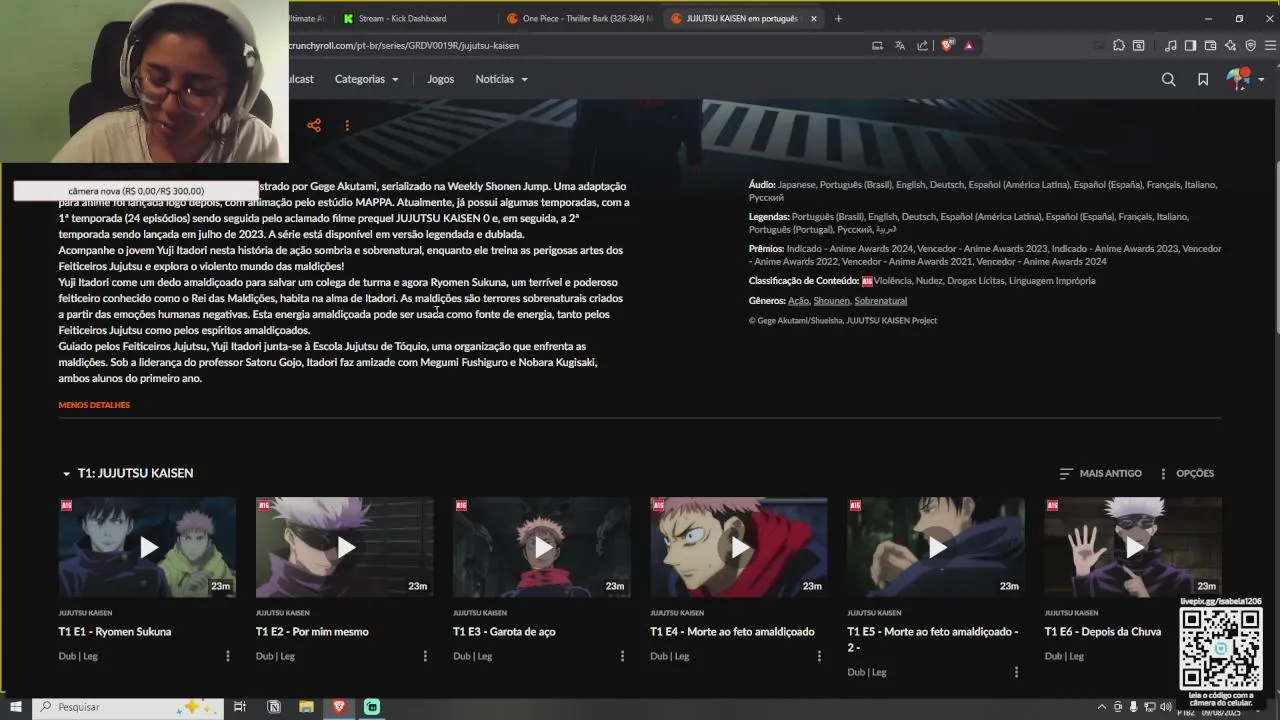Play episode T1 E2 Por mim mesmo thumbnail

click(x=344, y=547)
